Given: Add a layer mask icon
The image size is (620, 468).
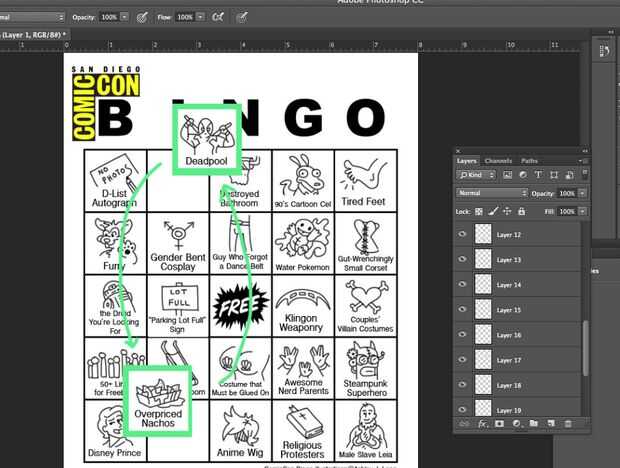Looking at the screenshot, I should (x=499, y=424).
